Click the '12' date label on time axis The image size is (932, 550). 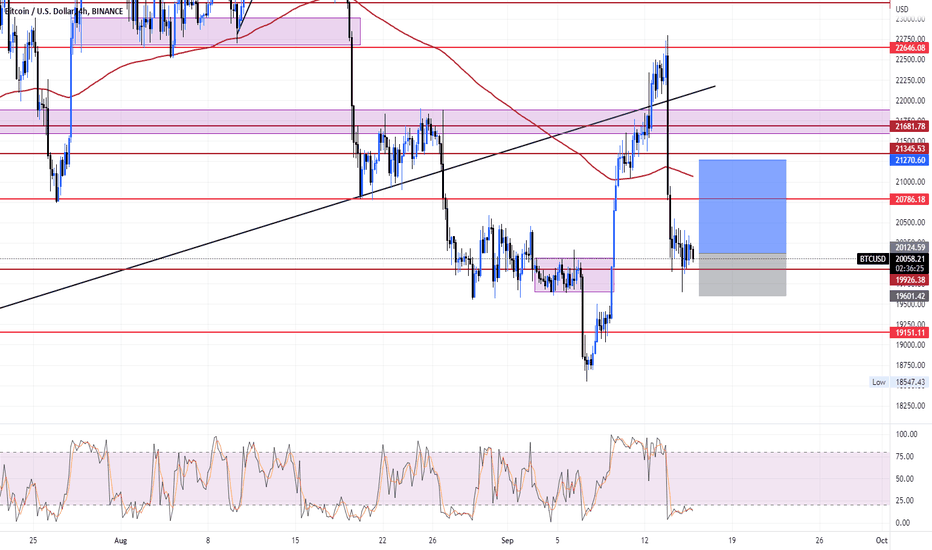coord(645,540)
